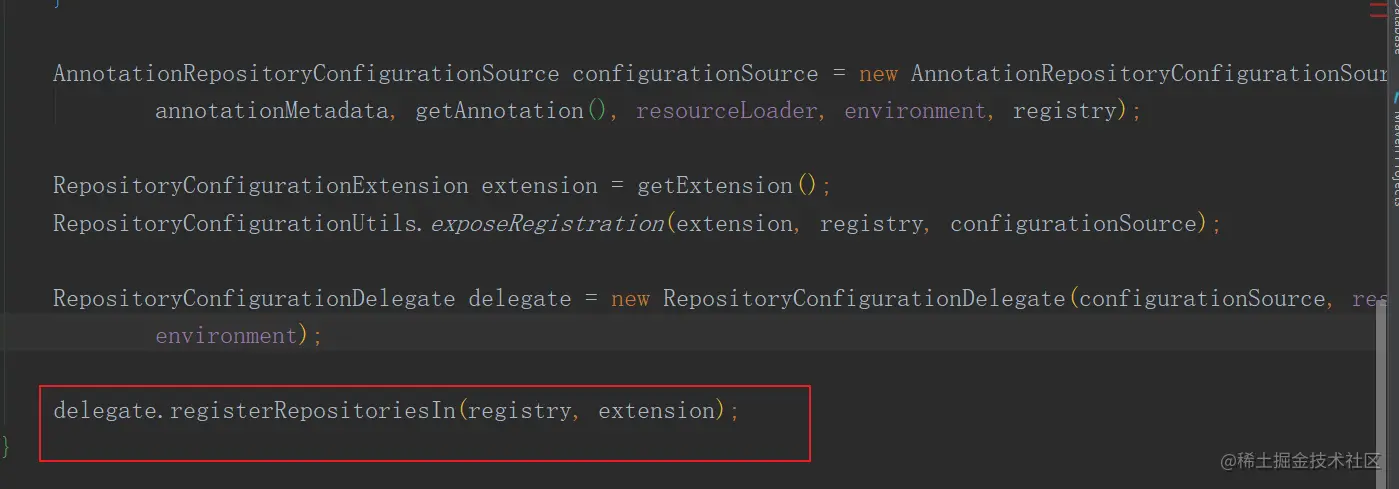Click the exposeRegistration static method
The image size is (1399, 489).
click(x=546, y=224)
